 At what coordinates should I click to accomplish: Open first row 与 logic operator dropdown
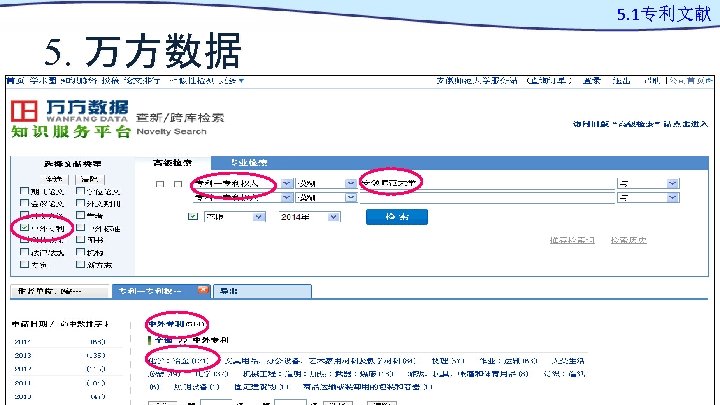pyautogui.click(x=673, y=184)
